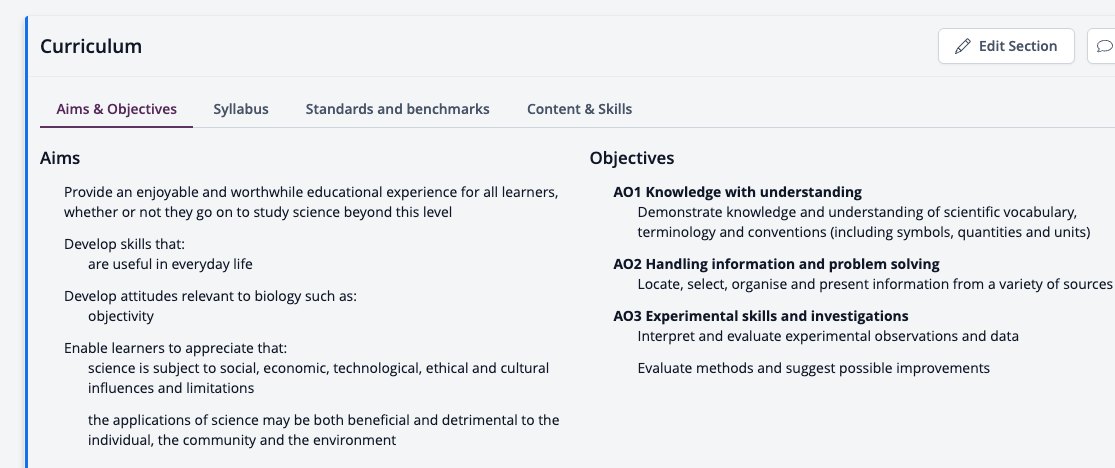Screen dimensions: 1115x468
Task: Click the Objectives column heading
Action: coord(632,158)
